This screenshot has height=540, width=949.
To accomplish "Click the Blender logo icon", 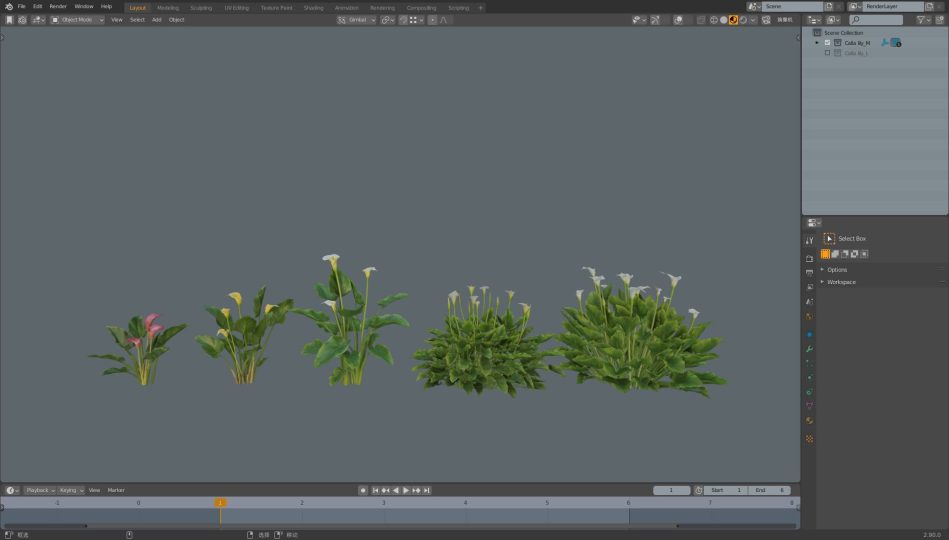I will [x=8, y=7].
